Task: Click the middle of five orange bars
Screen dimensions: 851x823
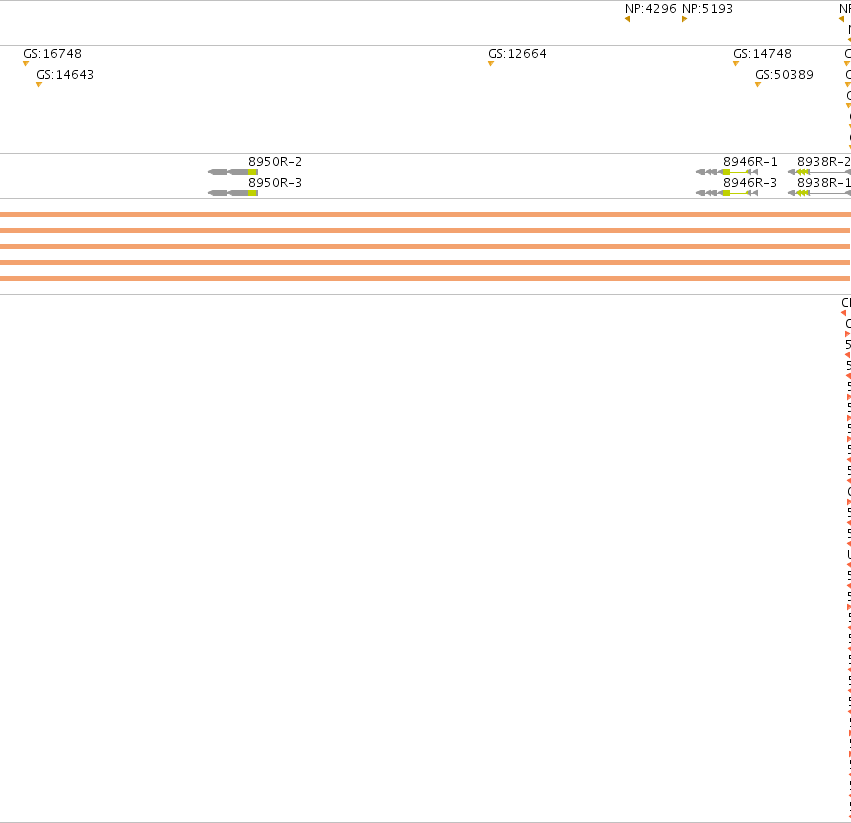Action: pos(425,246)
